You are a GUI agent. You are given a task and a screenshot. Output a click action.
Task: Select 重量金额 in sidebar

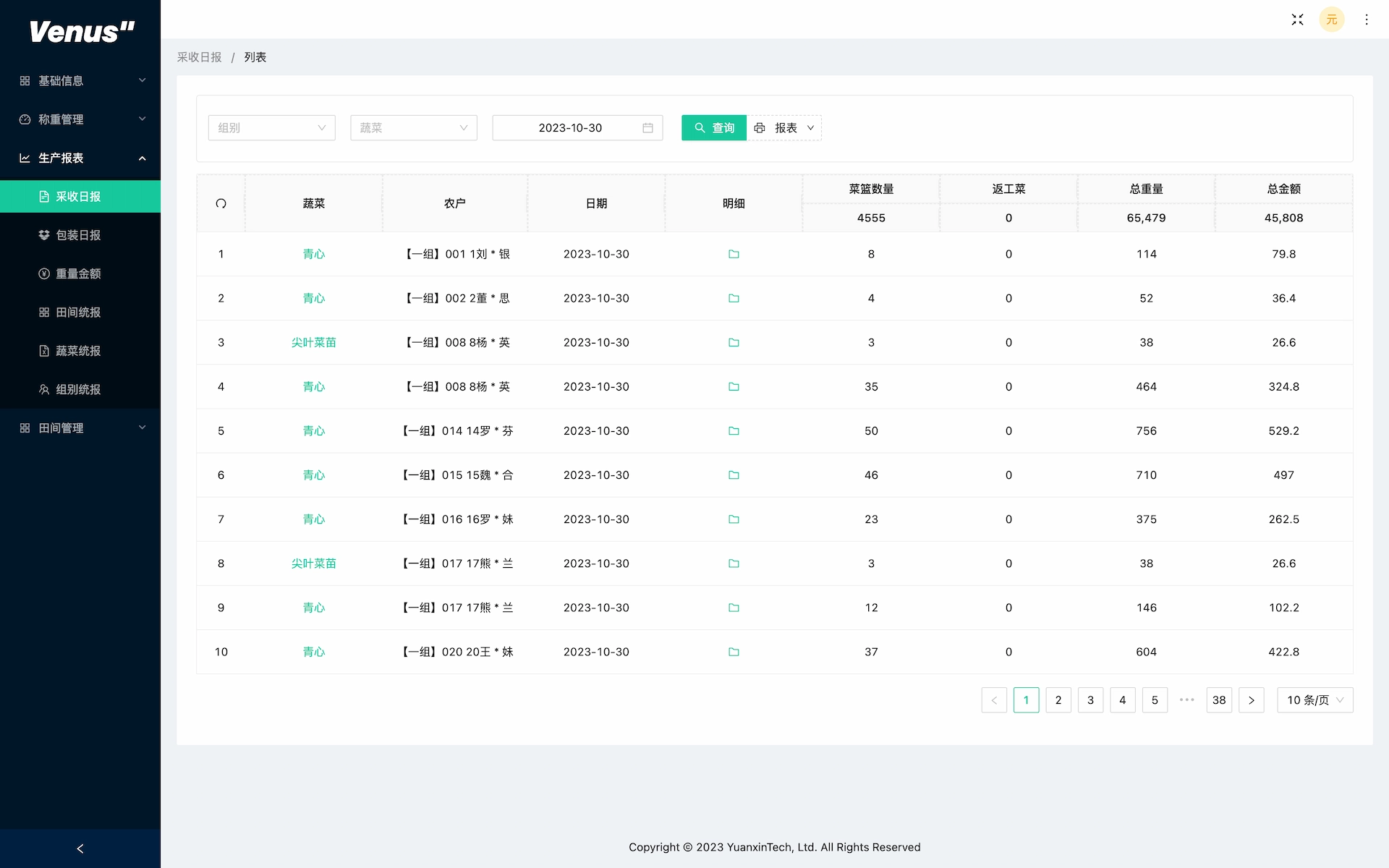click(x=80, y=273)
